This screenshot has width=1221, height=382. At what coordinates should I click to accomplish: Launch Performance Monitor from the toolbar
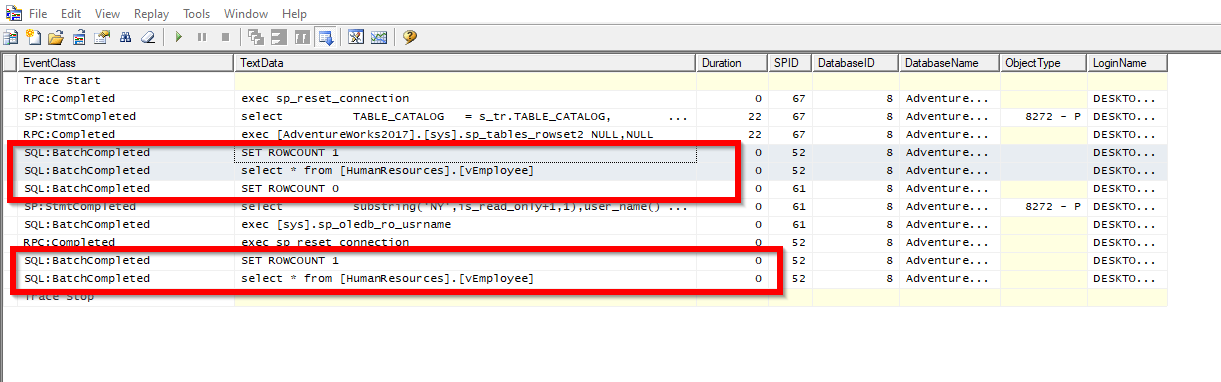(x=379, y=37)
